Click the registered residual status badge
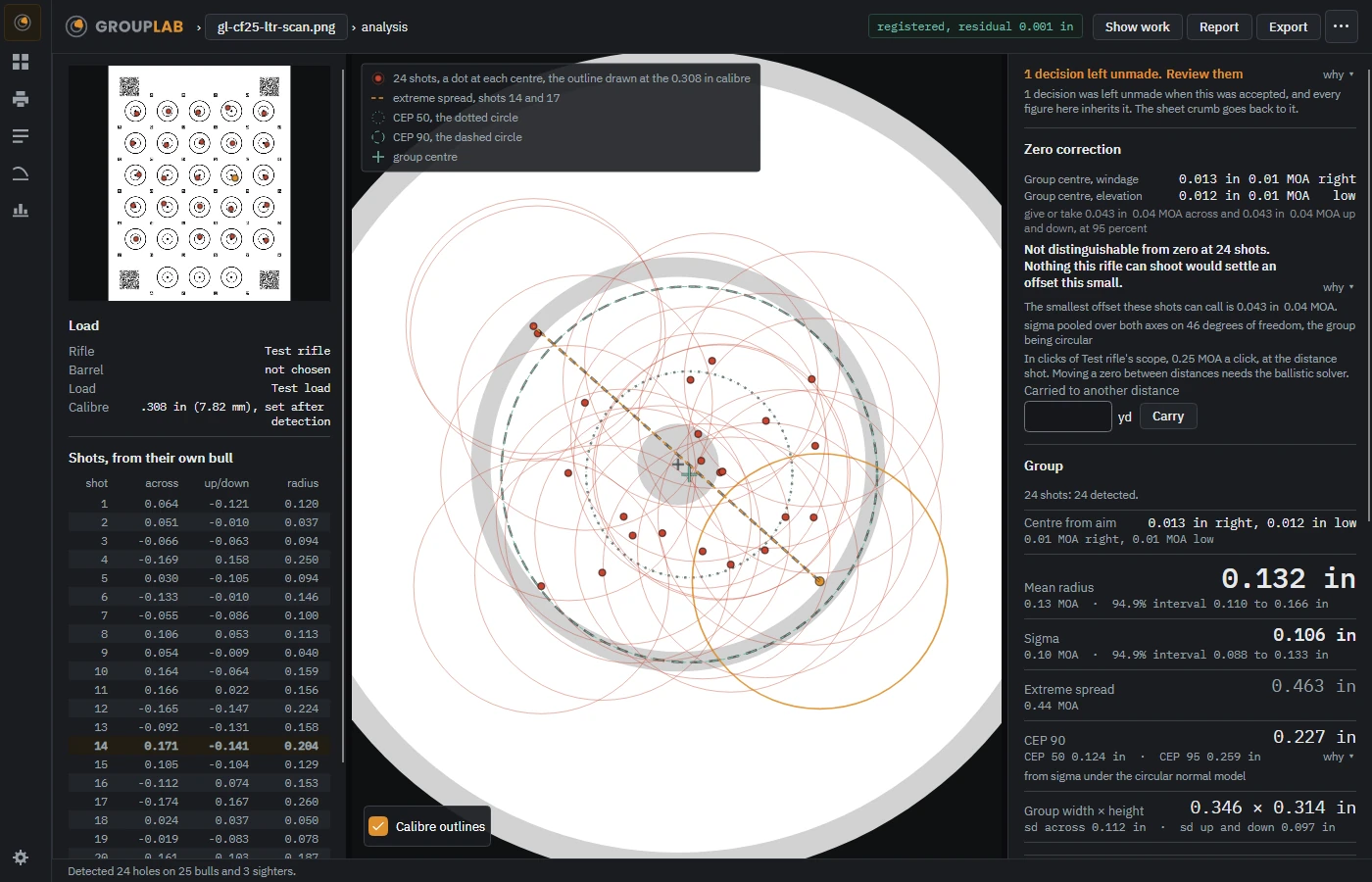This screenshot has height=882, width=1372. [x=975, y=26]
